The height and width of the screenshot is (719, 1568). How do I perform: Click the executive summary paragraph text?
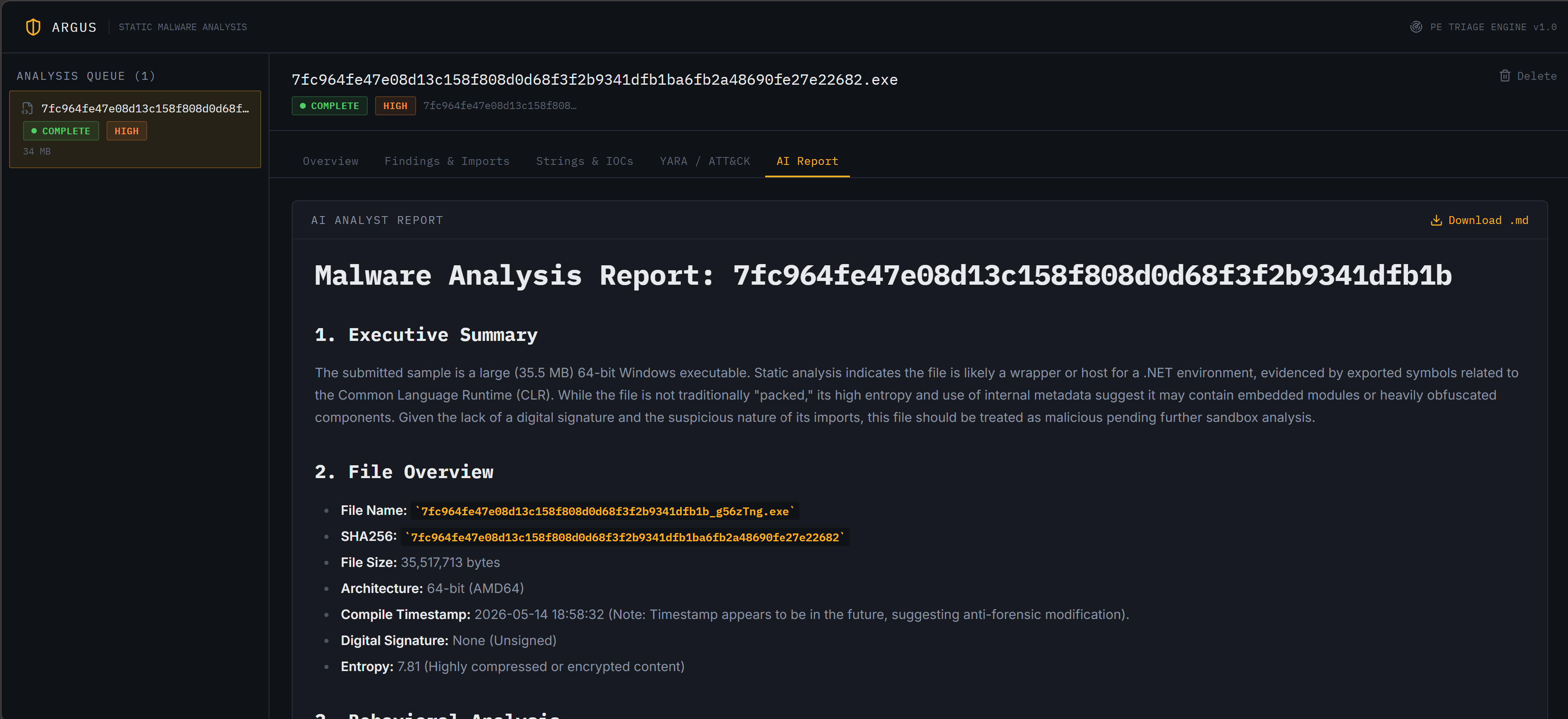(x=917, y=395)
